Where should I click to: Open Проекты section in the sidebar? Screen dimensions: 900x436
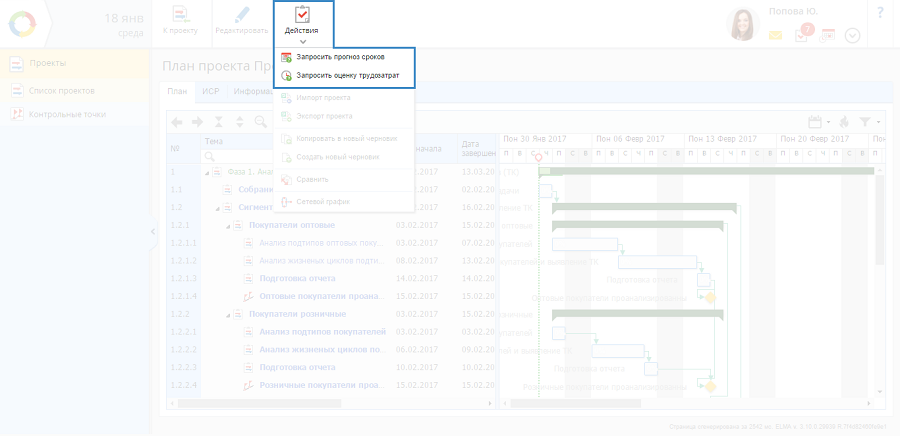(75, 63)
